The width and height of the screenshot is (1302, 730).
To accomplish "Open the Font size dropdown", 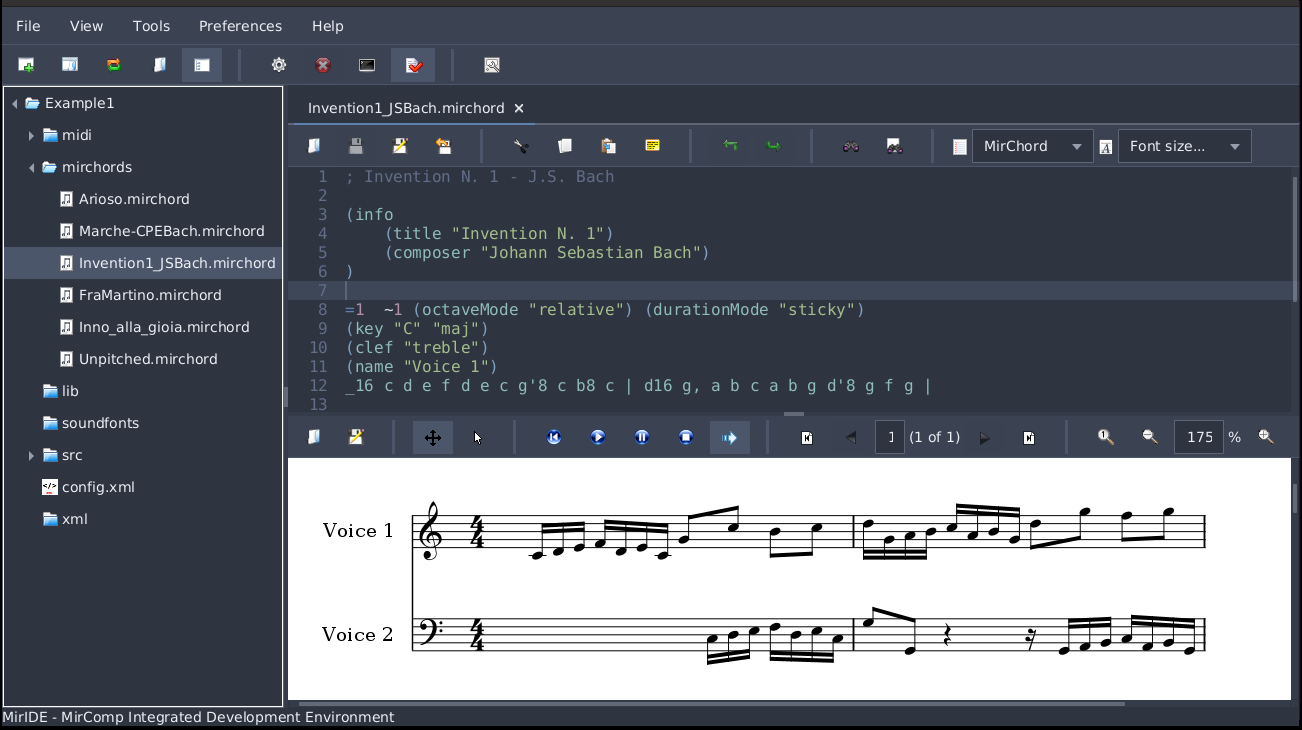I will [x=1184, y=146].
